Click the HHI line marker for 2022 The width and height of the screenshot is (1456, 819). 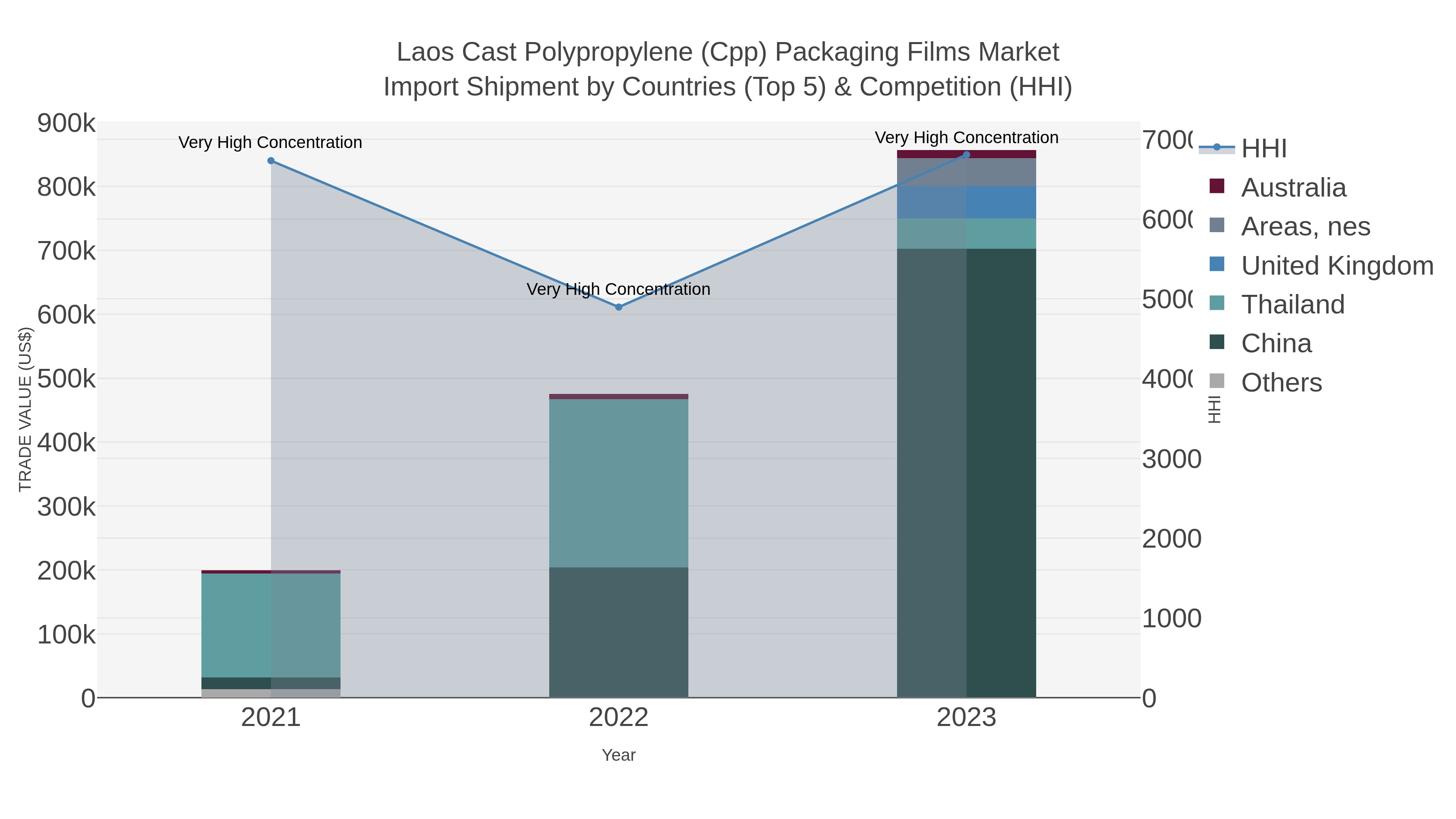[618, 307]
